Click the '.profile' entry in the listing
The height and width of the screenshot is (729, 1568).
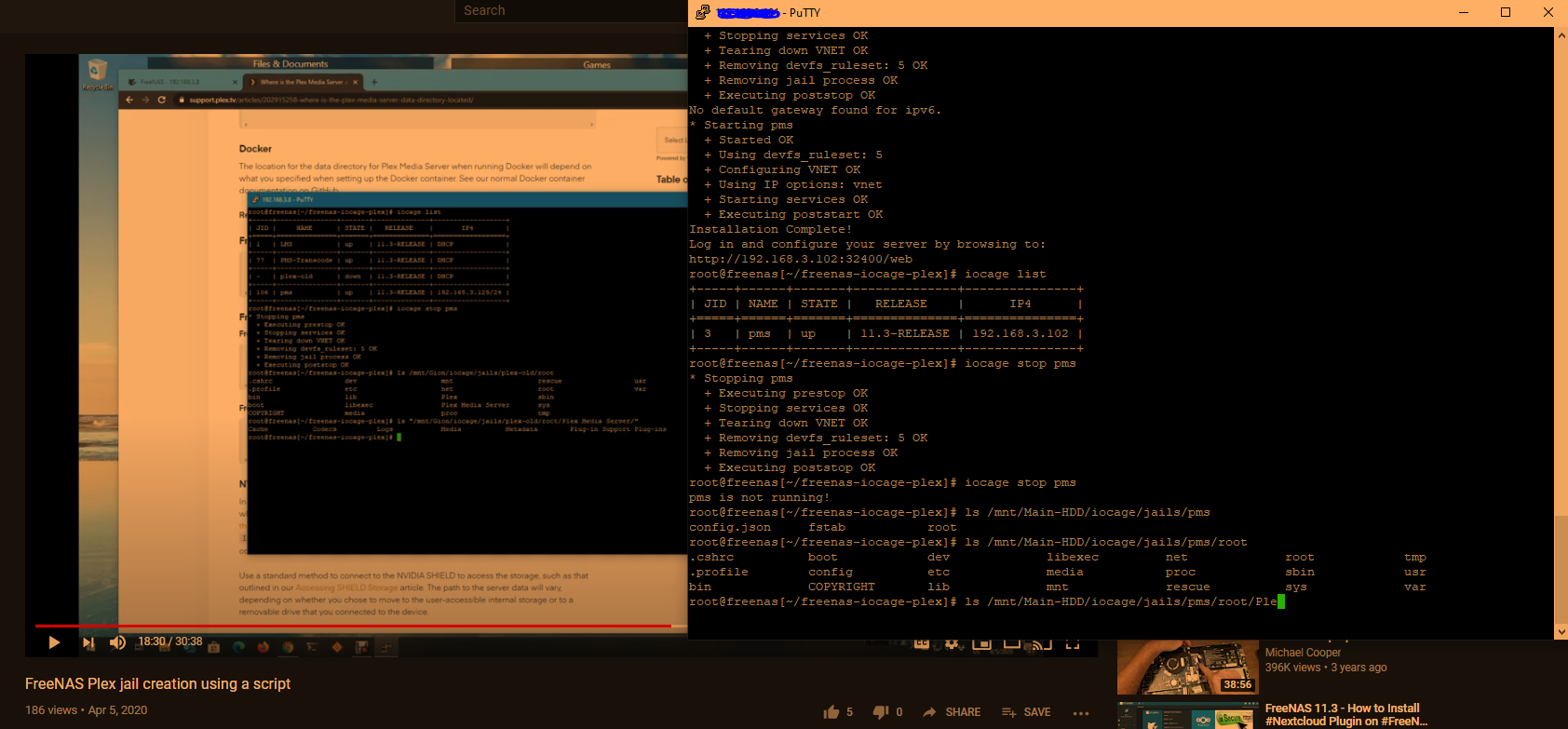[719, 572]
